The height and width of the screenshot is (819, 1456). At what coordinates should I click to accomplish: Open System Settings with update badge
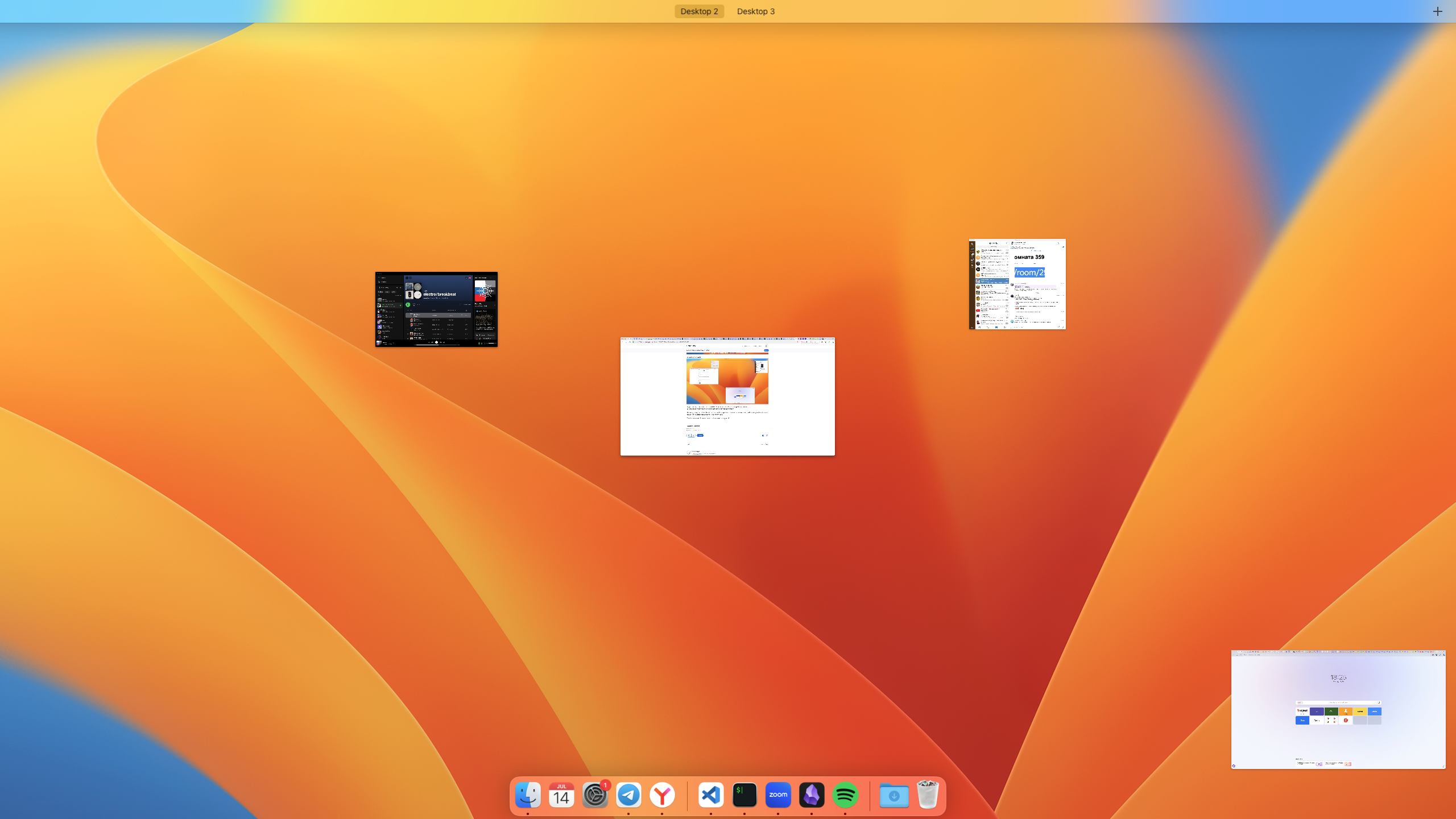point(595,795)
